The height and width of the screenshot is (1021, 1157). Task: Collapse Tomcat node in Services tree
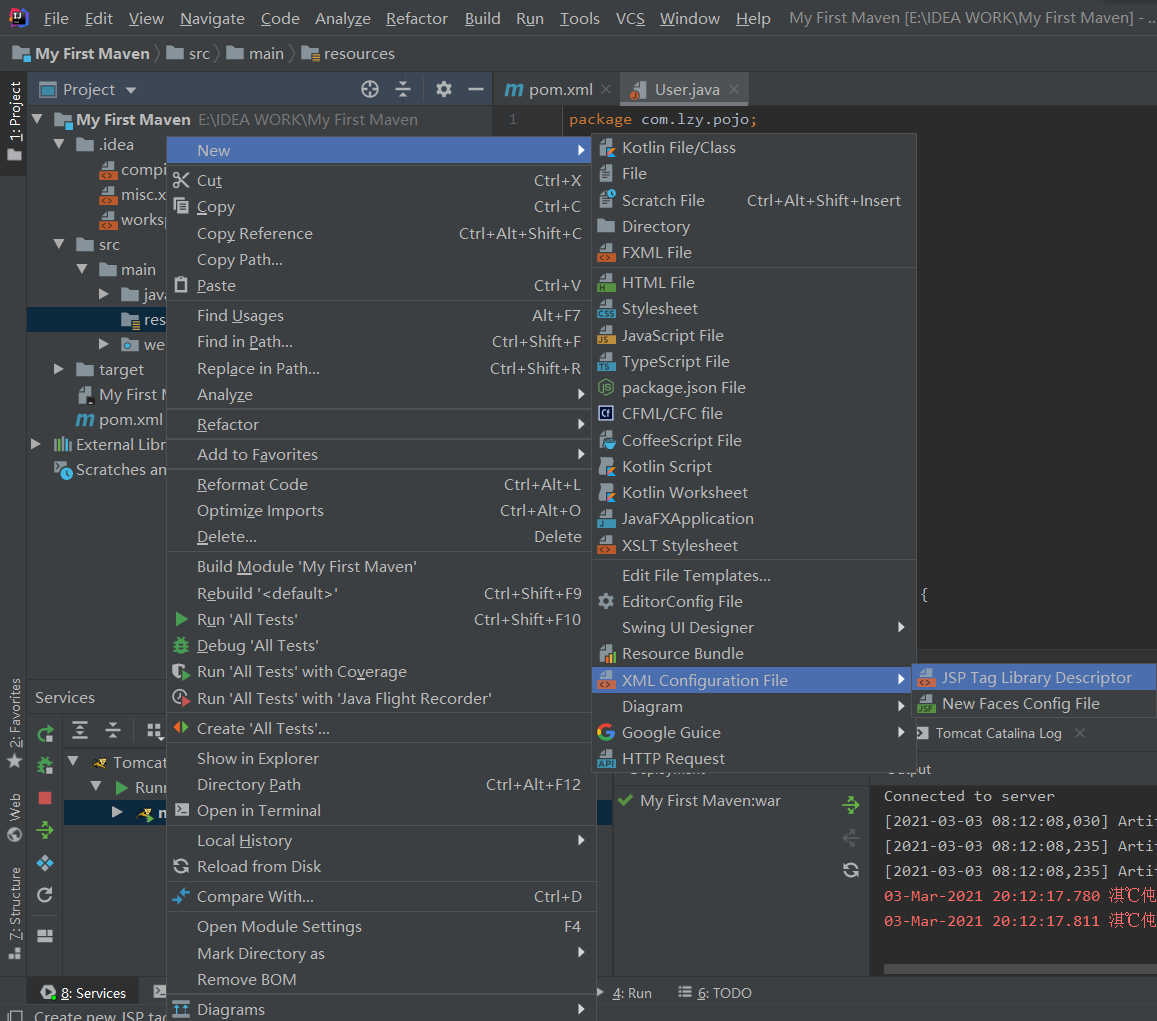(x=73, y=761)
